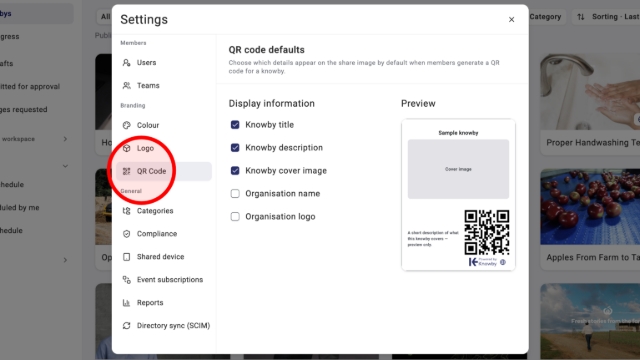Uncheck the Knowby description checkbox

click(235, 148)
